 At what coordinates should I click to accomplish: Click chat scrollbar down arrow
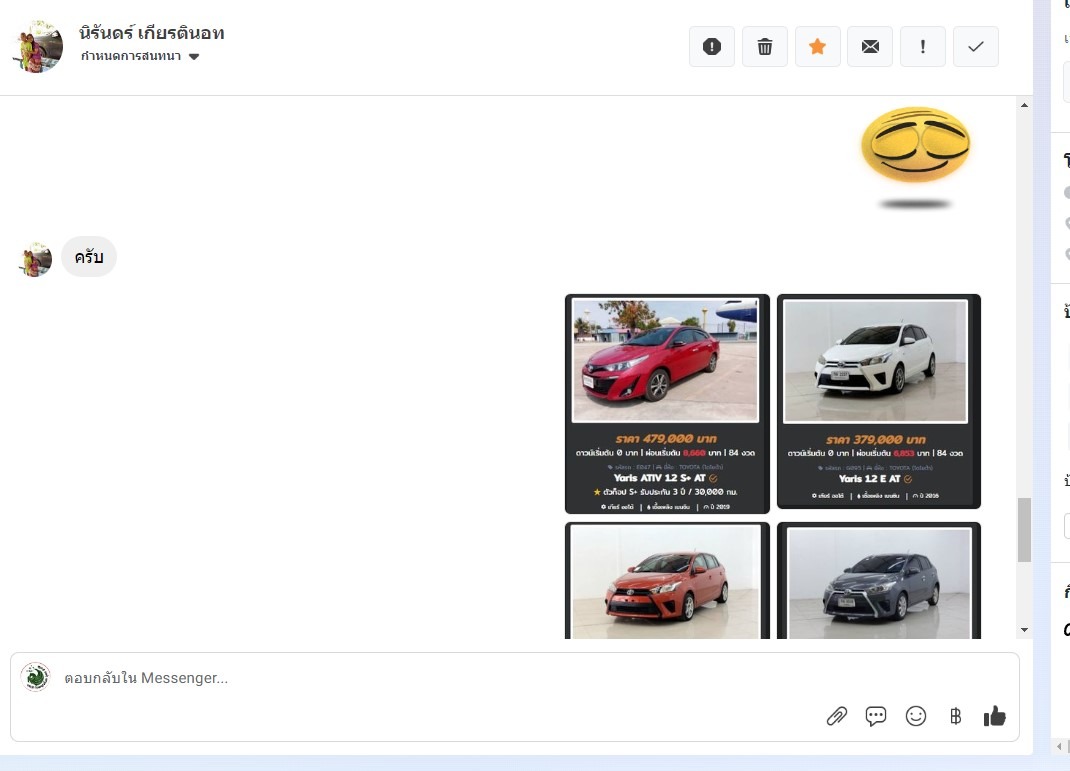(1024, 630)
